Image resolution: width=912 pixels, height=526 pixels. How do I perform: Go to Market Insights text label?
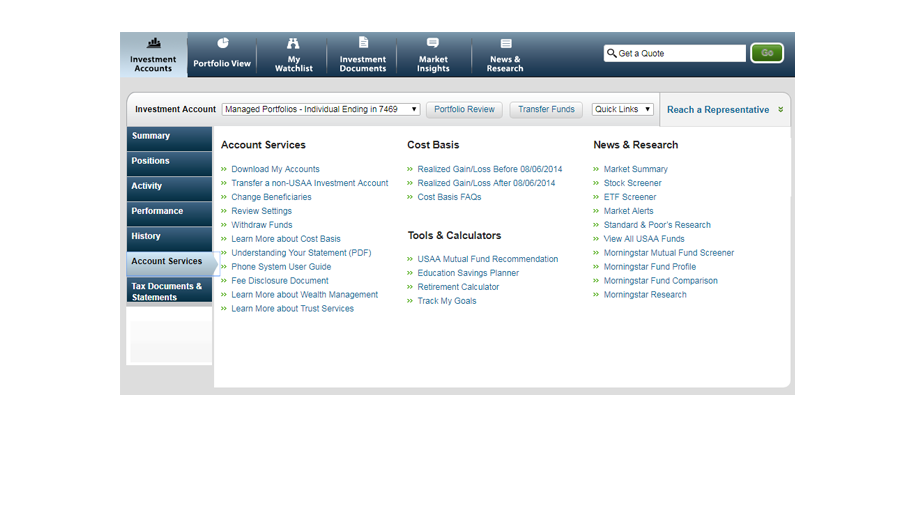[x=433, y=64]
